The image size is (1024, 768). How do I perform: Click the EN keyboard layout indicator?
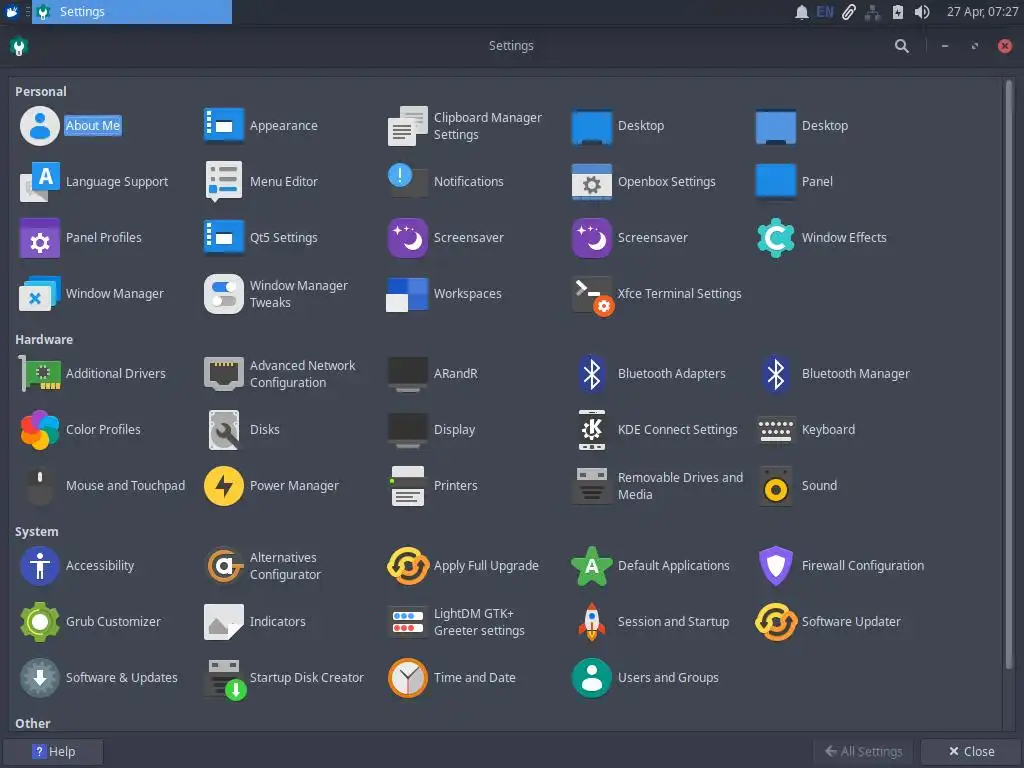click(x=825, y=12)
